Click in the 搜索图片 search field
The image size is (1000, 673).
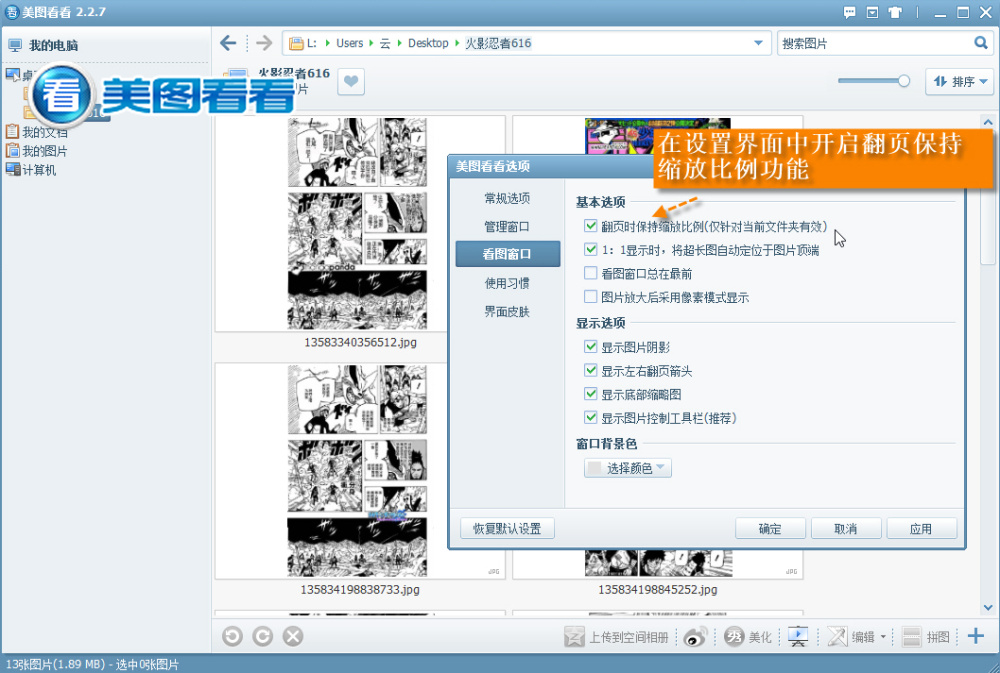[874, 43]
